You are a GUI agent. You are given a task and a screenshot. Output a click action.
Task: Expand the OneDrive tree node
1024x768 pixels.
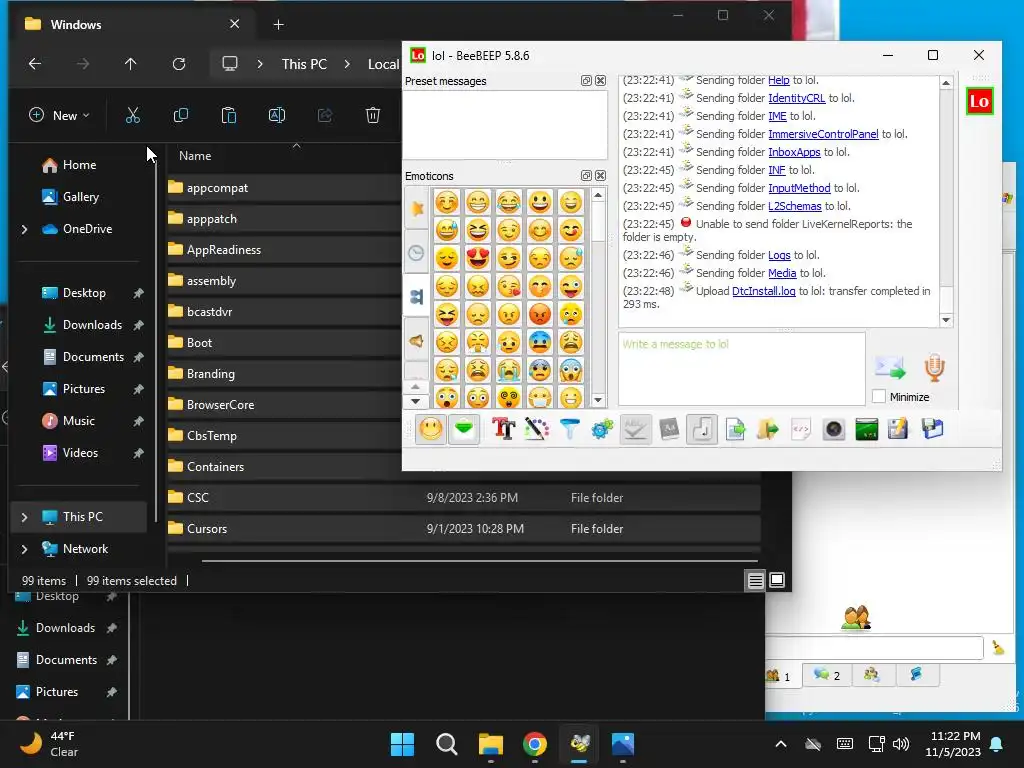pyautogui.click(x=24, y=229)
